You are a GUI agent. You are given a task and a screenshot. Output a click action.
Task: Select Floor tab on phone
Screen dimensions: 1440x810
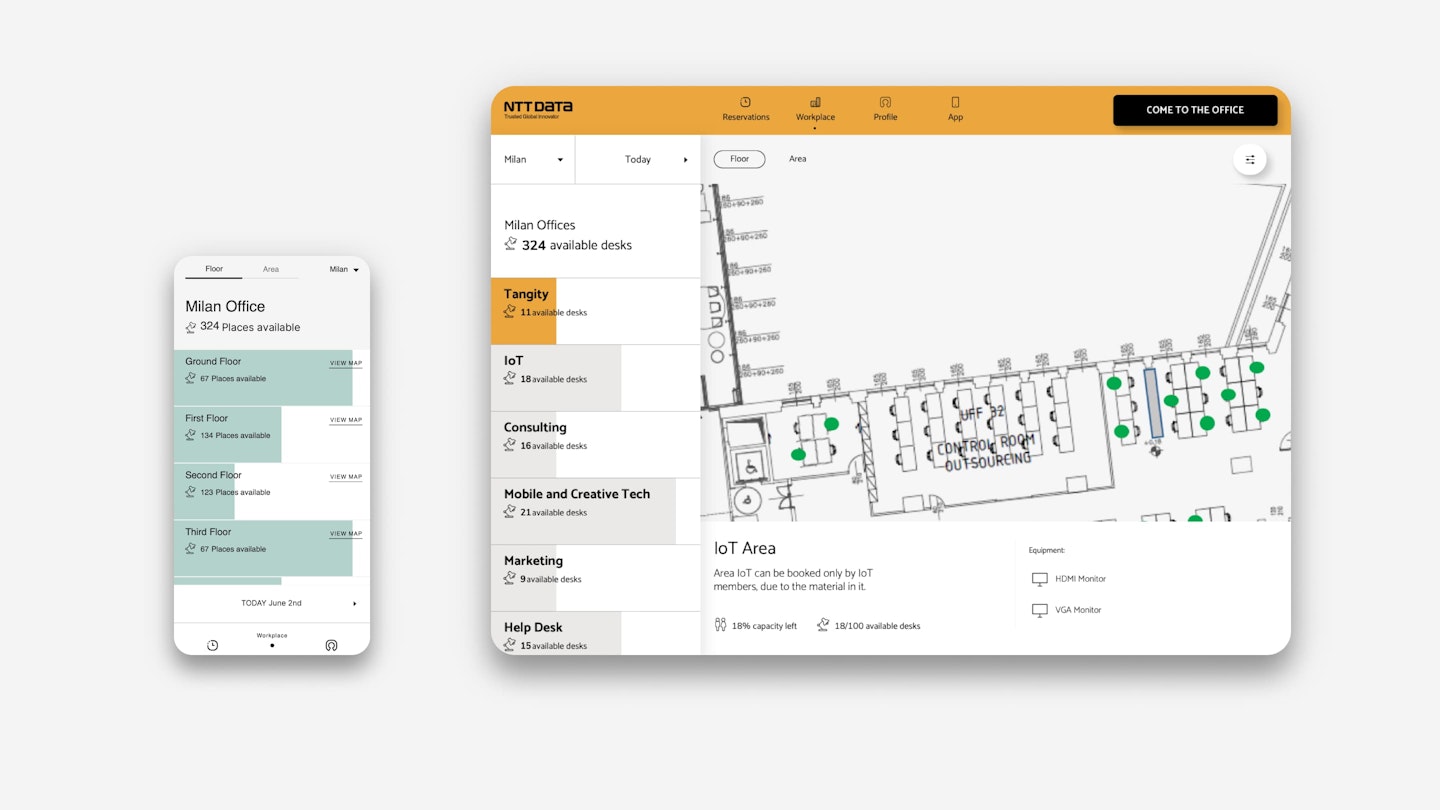[x=214, y=269]
